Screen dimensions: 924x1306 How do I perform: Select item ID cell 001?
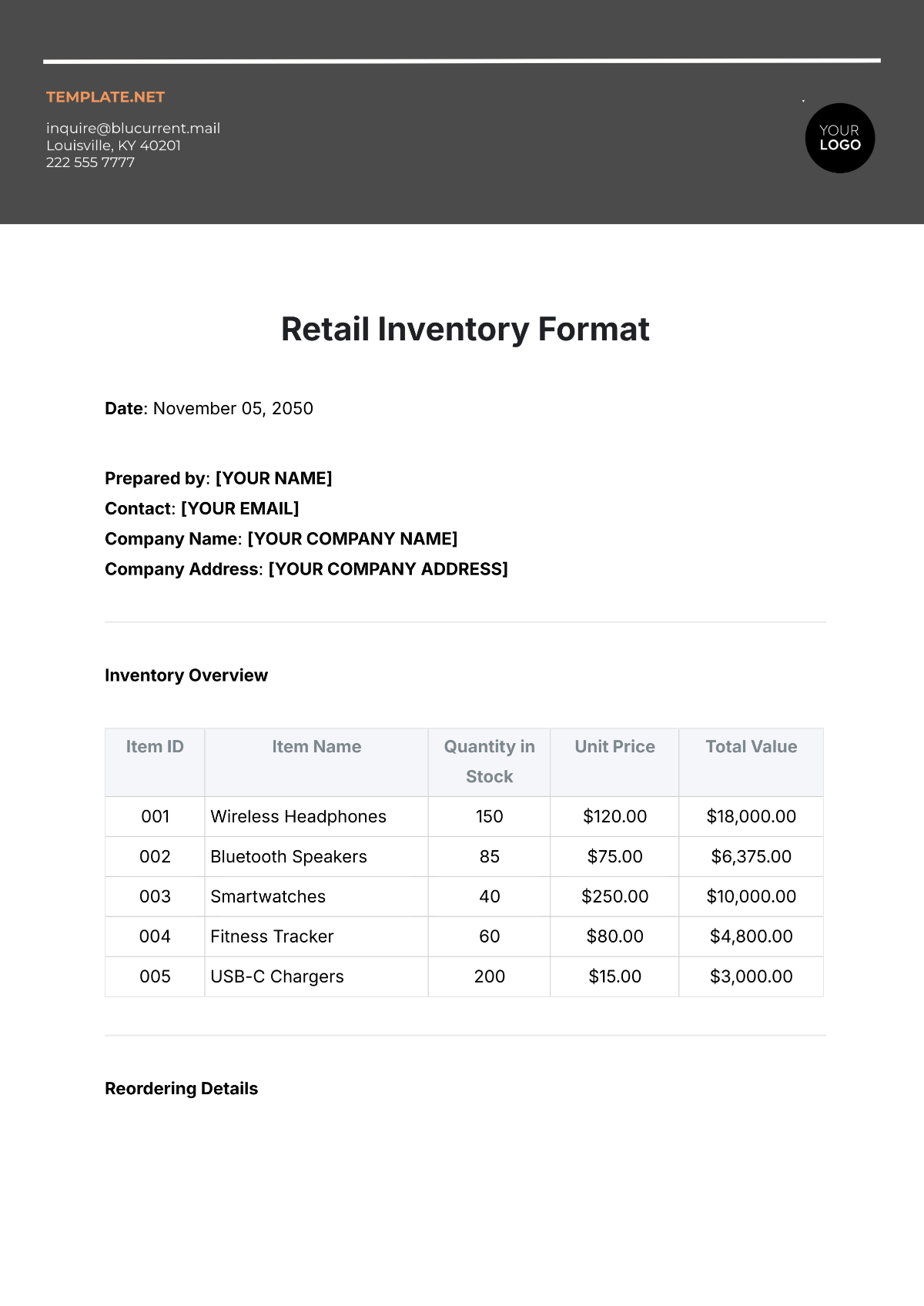[155, 816]
